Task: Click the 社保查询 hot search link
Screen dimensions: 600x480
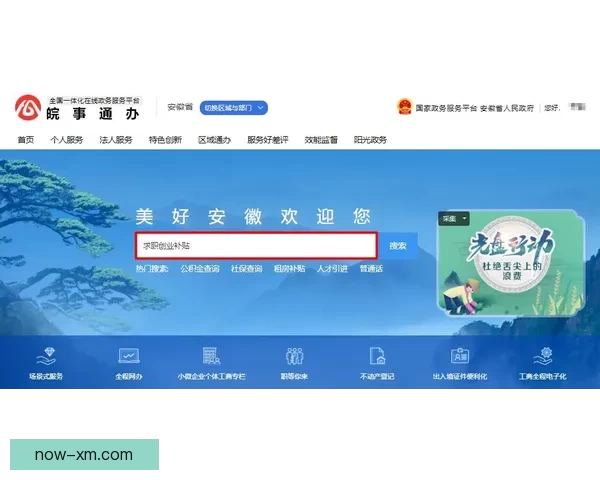Action: pos(246,269)
